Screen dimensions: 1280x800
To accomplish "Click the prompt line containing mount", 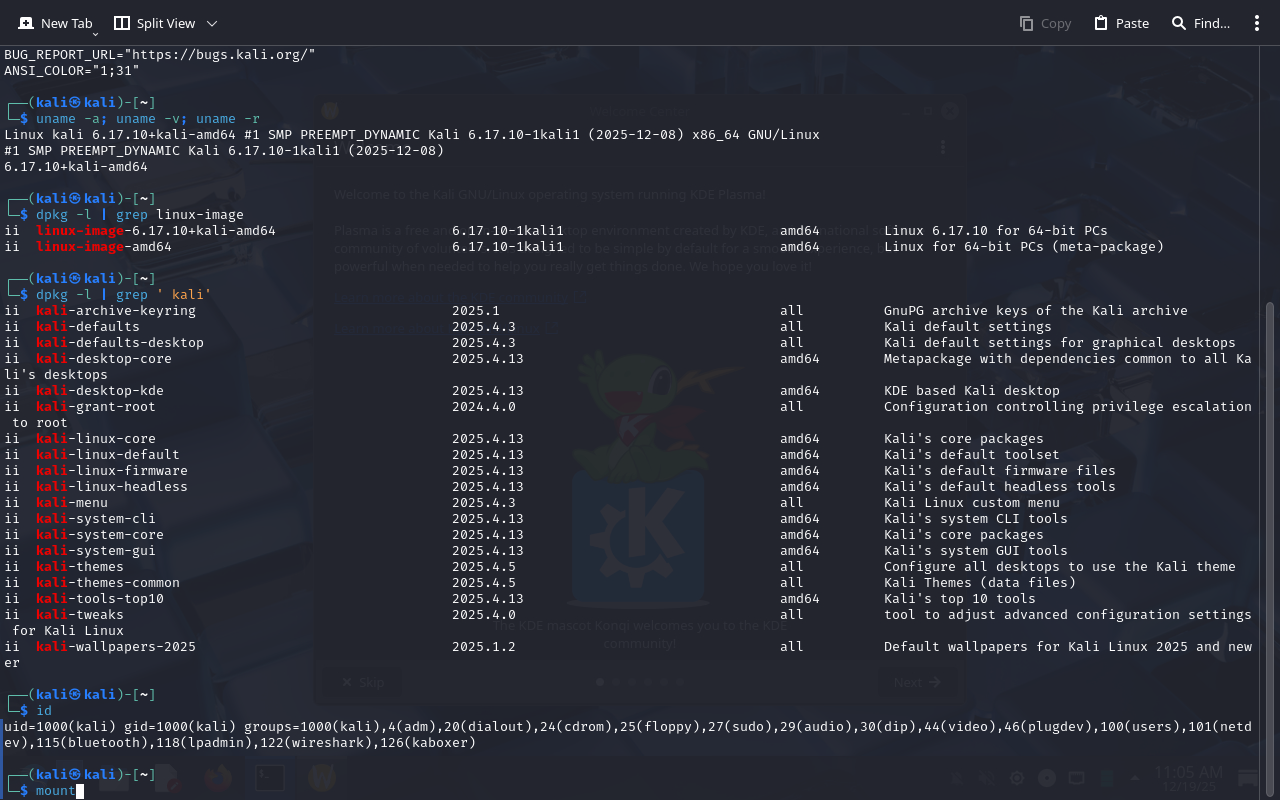I will (x=55, y=791).
